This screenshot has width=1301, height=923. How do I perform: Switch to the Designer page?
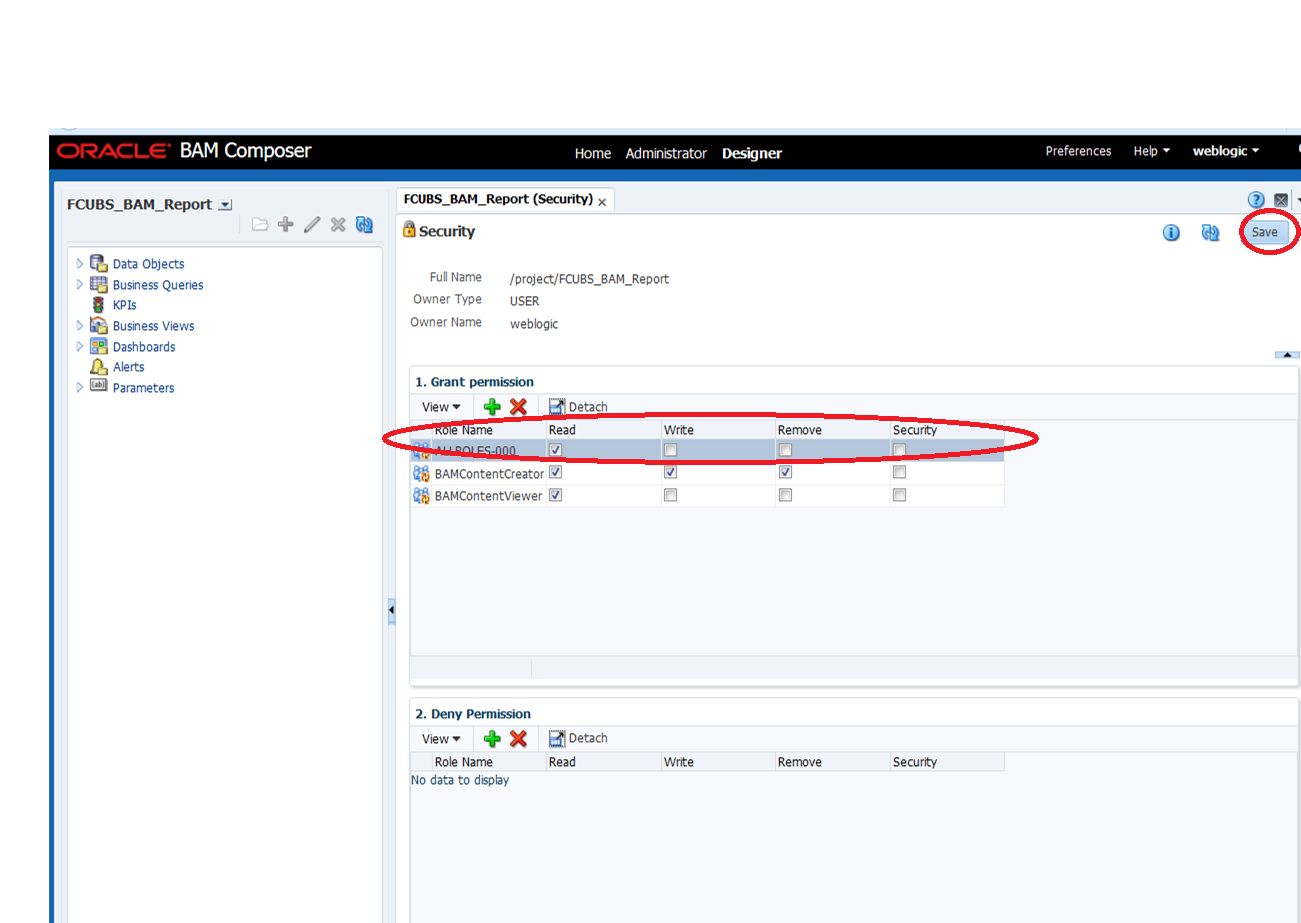click(x=752, y=153)
